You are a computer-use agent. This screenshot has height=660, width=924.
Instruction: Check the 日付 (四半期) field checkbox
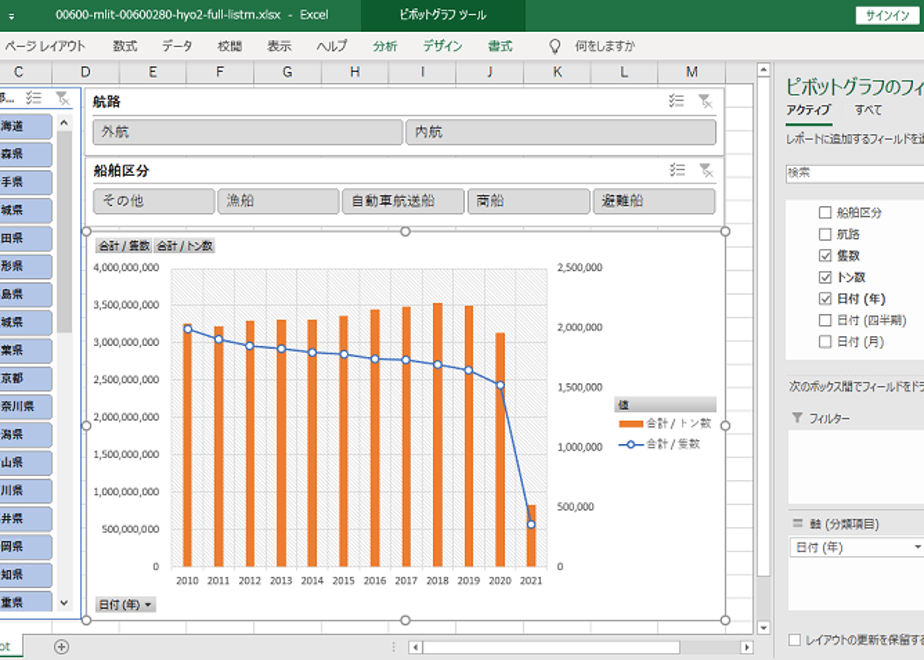pos(825,320)
